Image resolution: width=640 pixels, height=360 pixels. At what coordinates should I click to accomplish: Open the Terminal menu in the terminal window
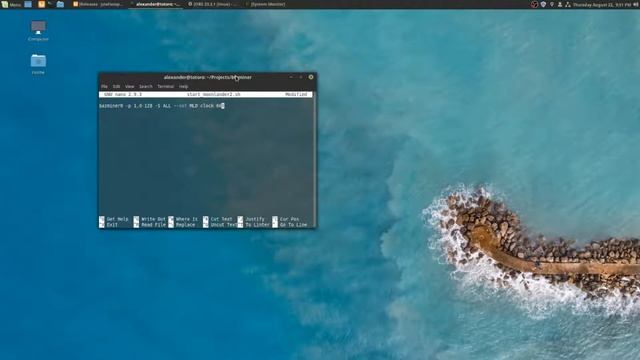pyautogui.click(x=165, y=87)
